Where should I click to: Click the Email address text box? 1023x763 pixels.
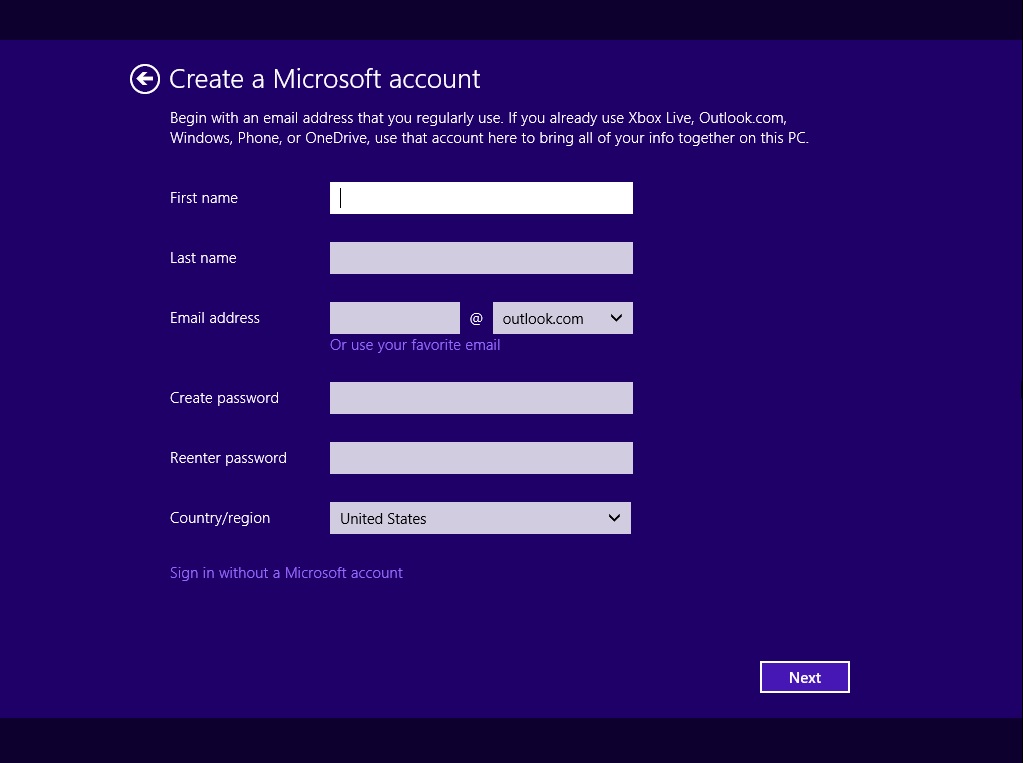click(x=394, y=317)
